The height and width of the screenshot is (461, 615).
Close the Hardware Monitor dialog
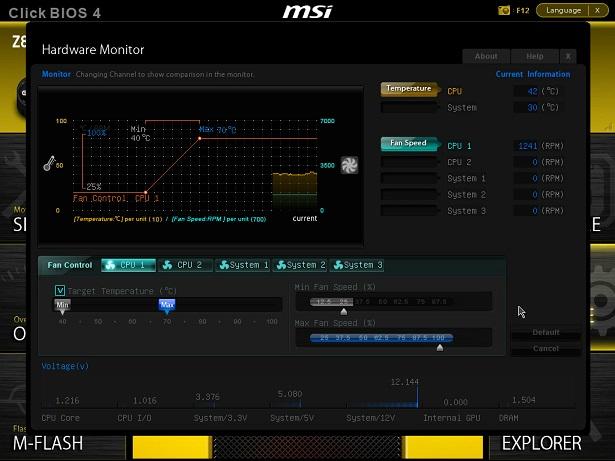click(568, 56)
